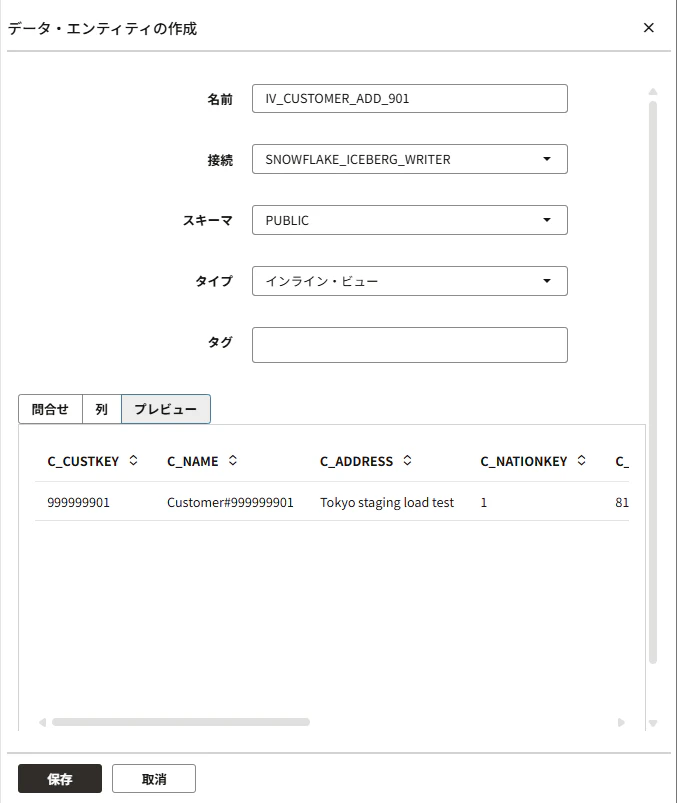The width and height of the screenshot is (677, 803).
Task: Click the C_ADDRESS column header
Action: pos(356,461)
